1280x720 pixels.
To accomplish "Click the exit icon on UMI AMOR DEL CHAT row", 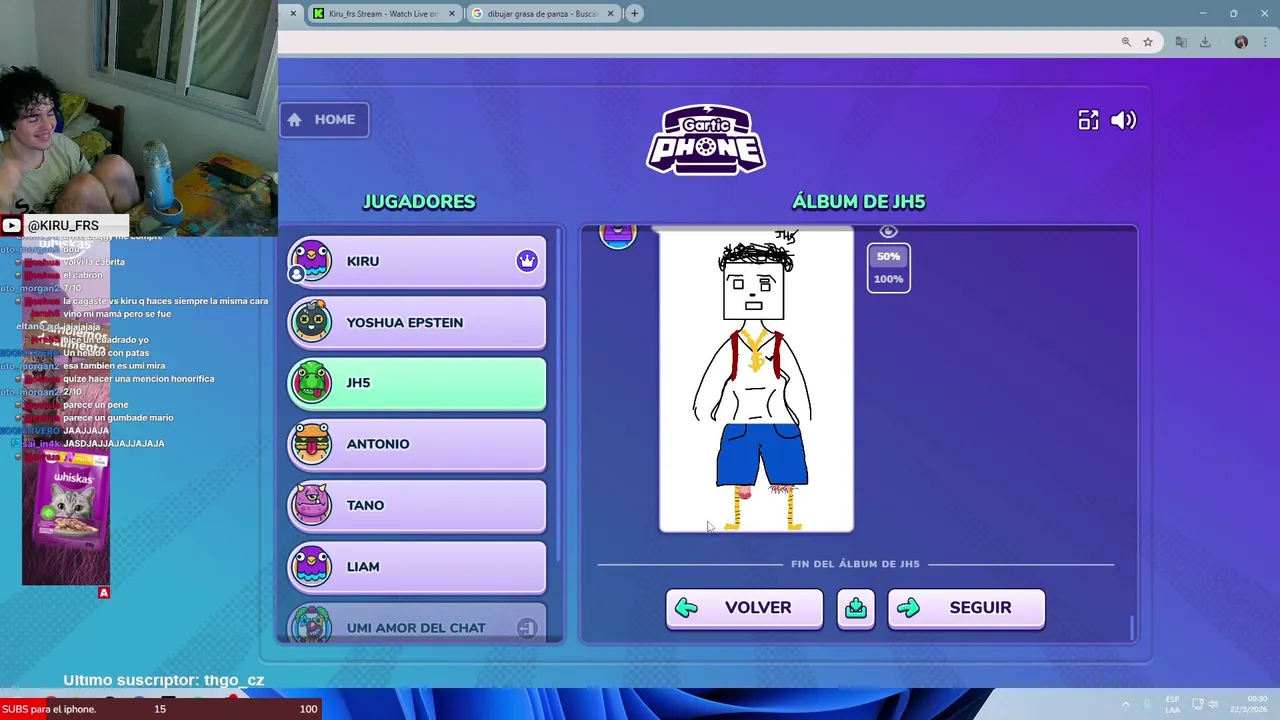I will (527, 628).
